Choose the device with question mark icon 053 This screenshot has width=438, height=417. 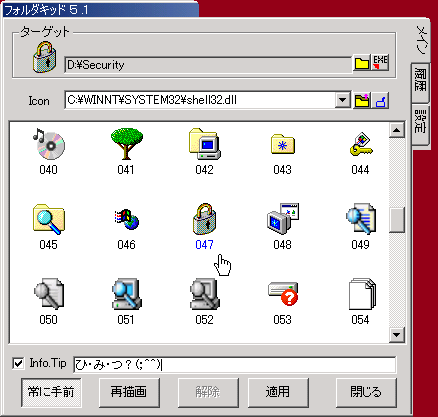(283, 294)
